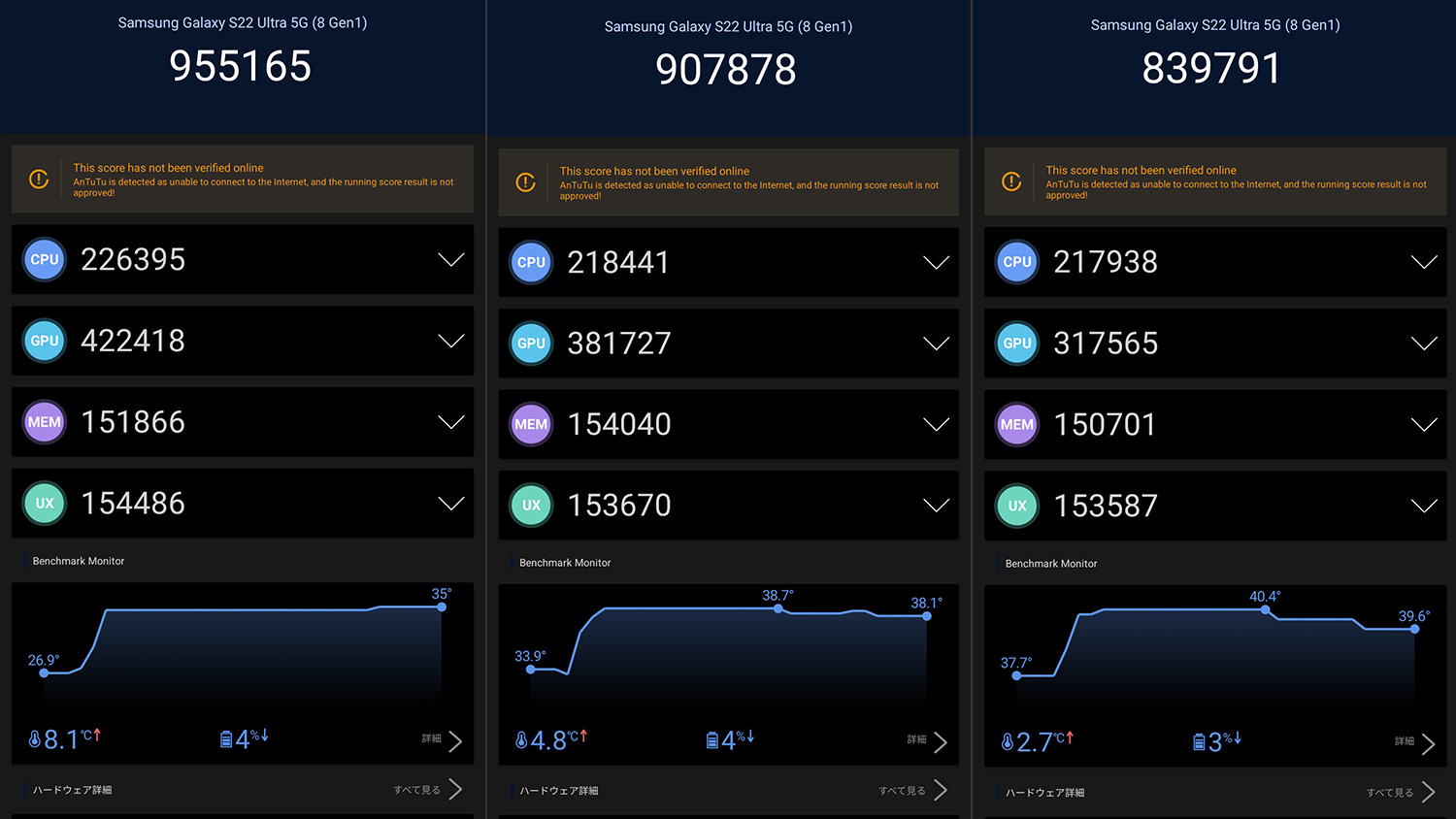Open 詳細 details for the 8.1°C monitor
Image resolution: width=1456 pixels, height=819 pixels.
pos(443,740)
